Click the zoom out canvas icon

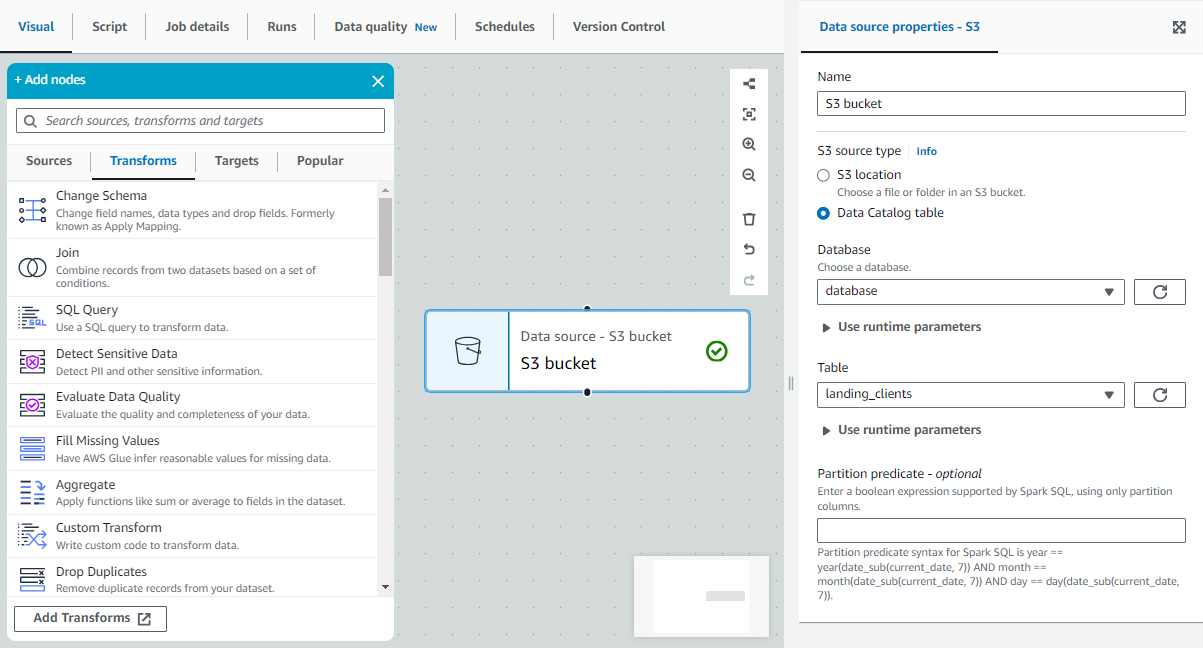click(x=749, y=175)
